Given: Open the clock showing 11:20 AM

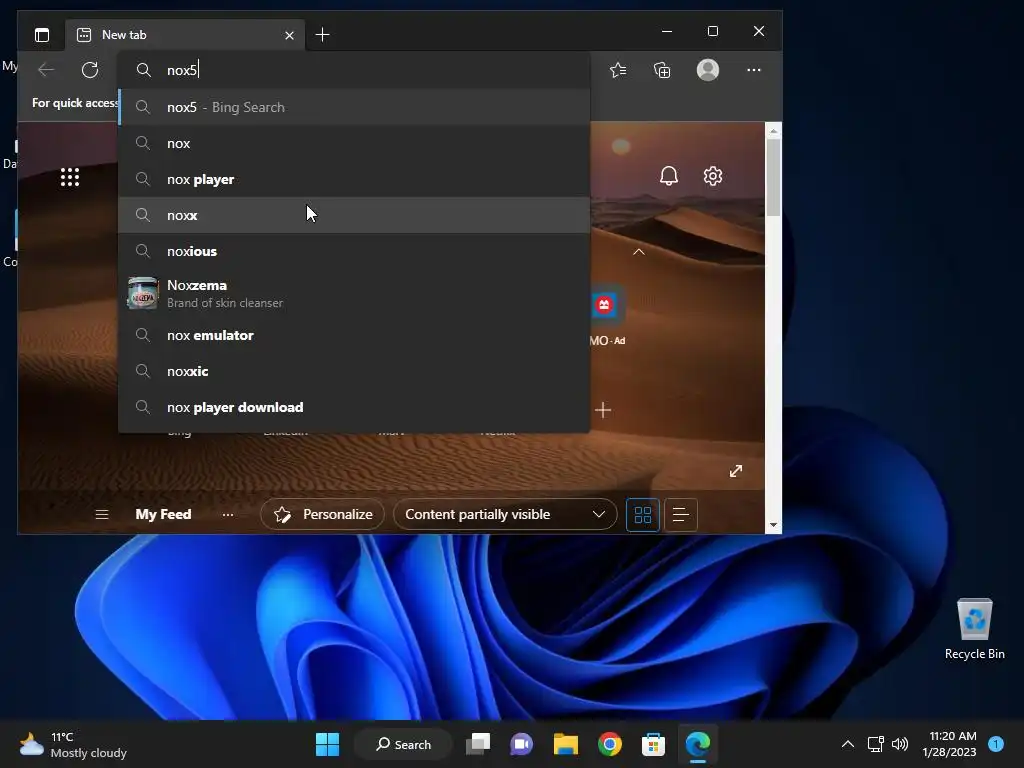Looking at the screenshot, I should [x=950, y=744].
